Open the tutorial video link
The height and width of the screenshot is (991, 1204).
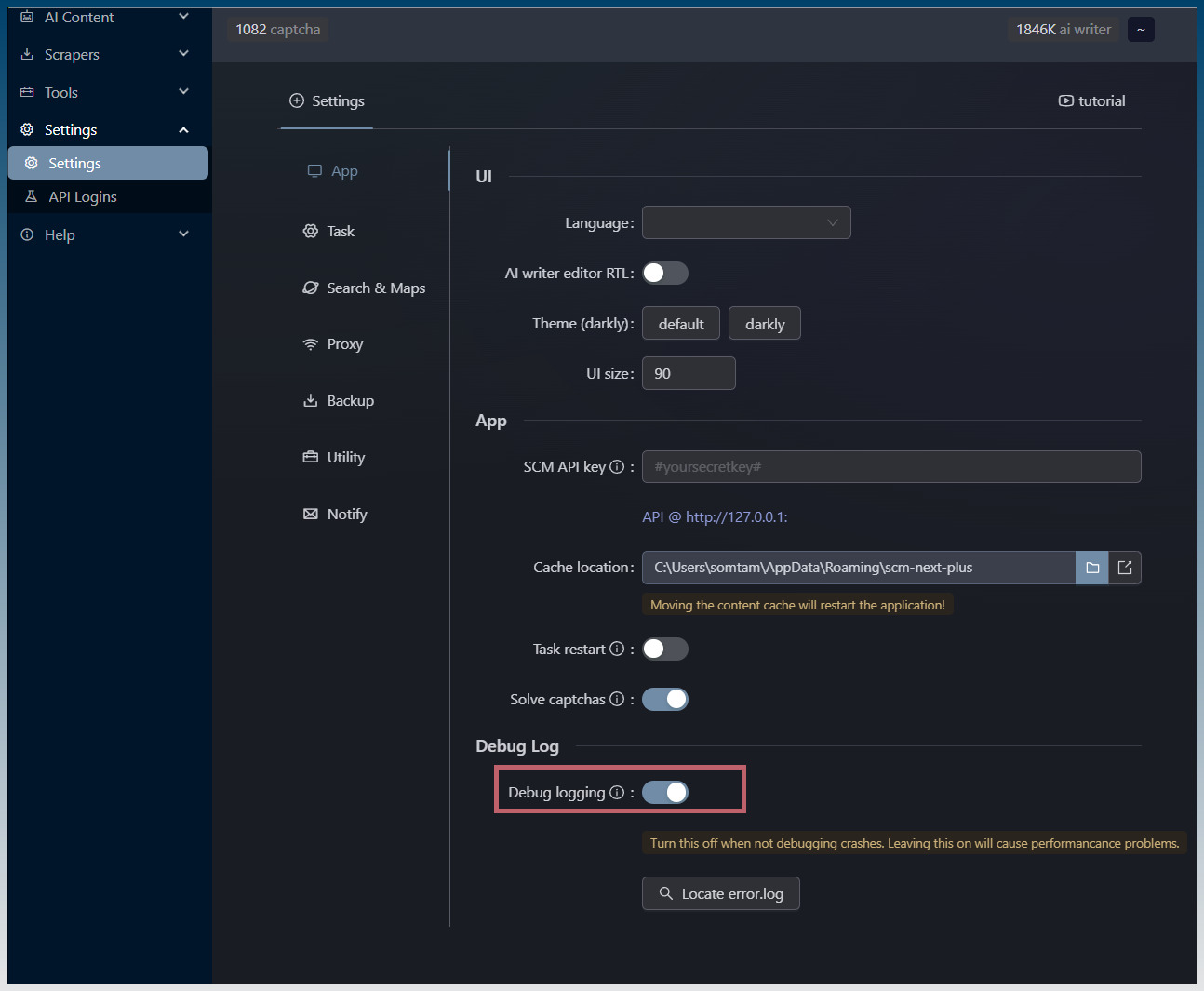(1092, 101)
